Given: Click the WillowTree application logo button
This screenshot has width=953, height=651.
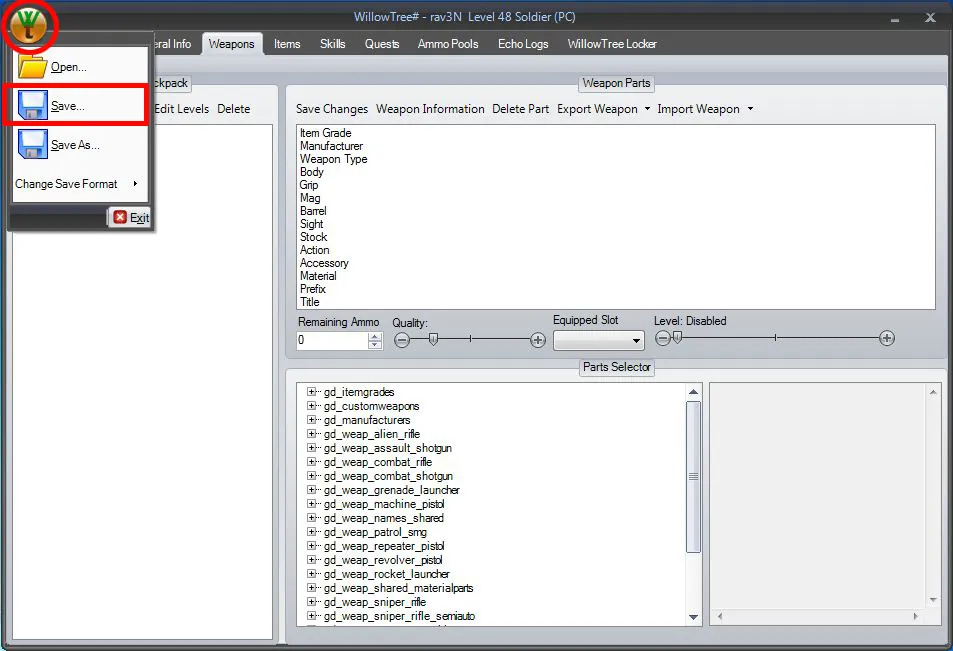Looking at the screenshot, I should [29, 23].
